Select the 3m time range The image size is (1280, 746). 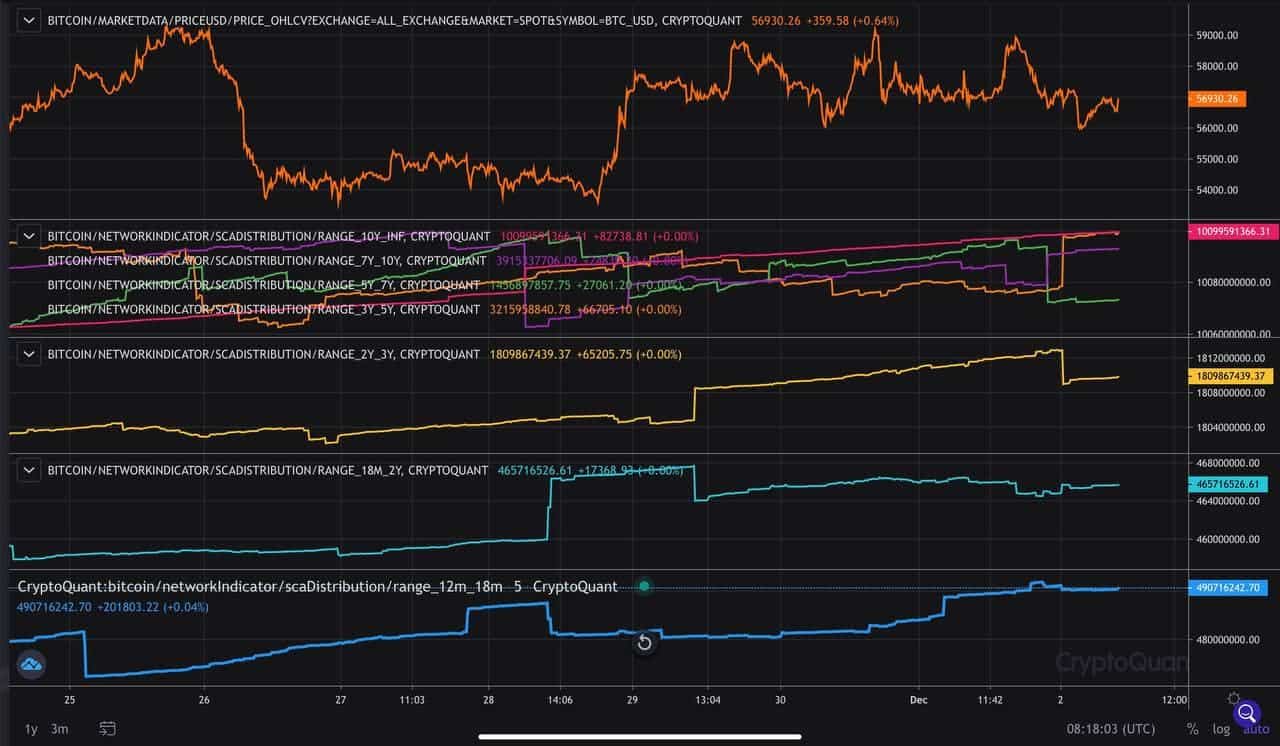tap(60, 729)
